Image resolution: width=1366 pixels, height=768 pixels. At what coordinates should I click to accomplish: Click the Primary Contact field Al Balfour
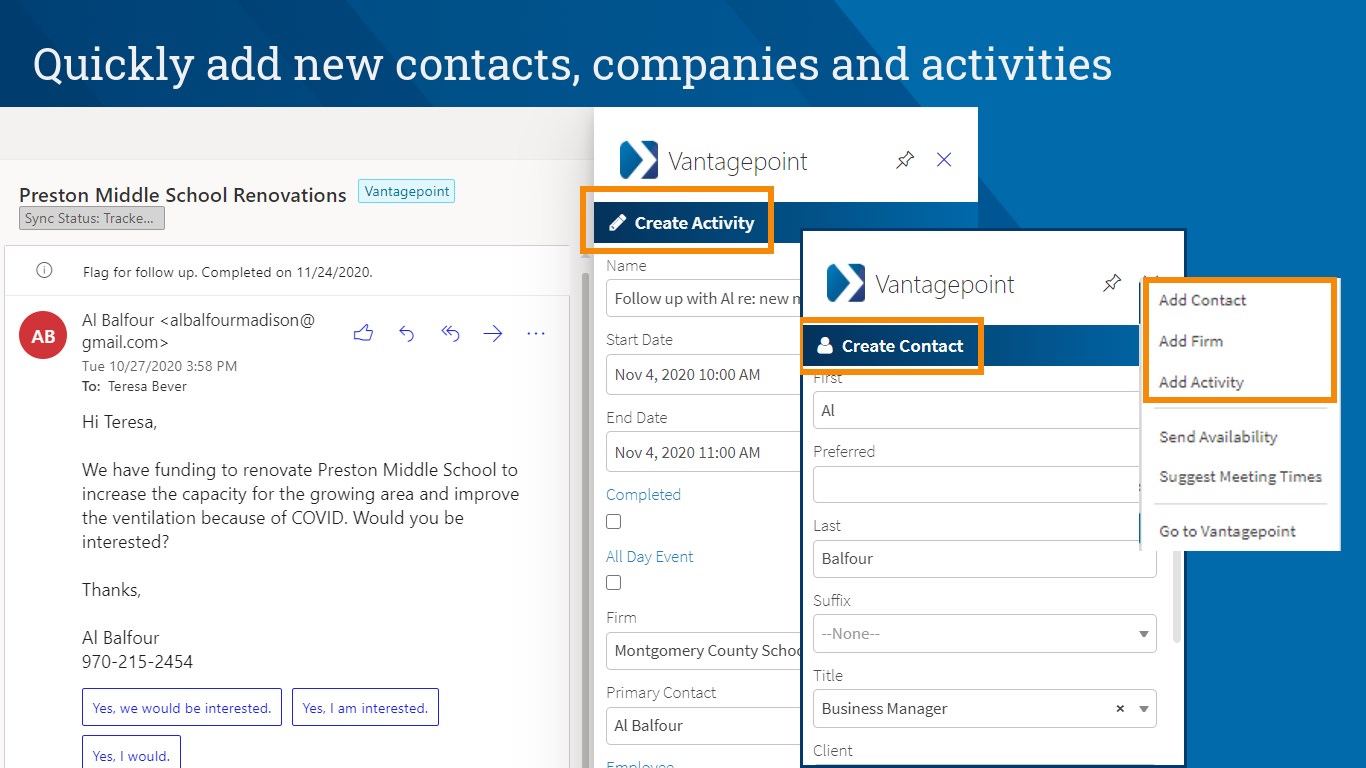point(704,725)
